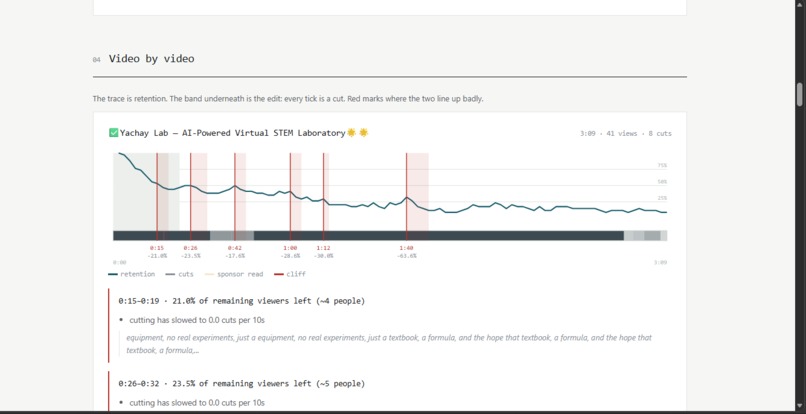Click the transcript quote starting with equipment, no real experiments
The width and height of the screenshot is (806, 414).
tap(389, 344)
